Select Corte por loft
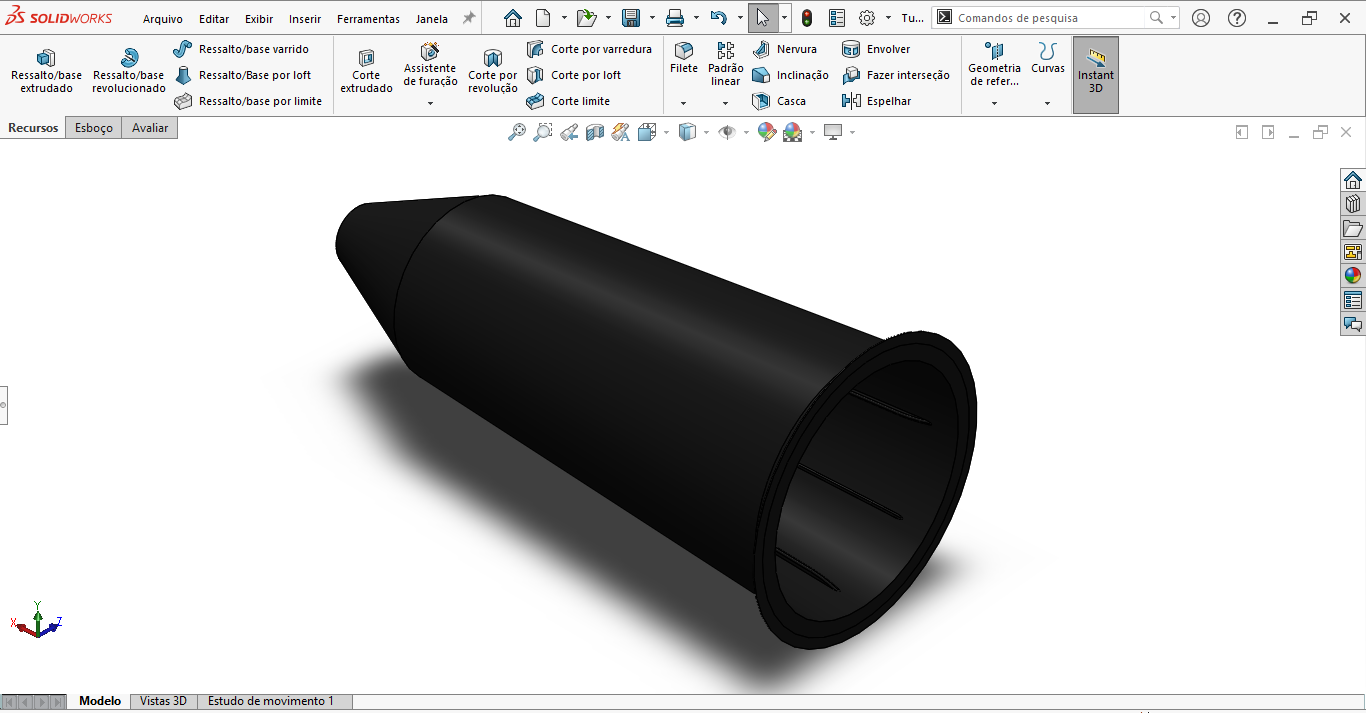This screenshot has width=1366, height=713. [x=573, y=75]
